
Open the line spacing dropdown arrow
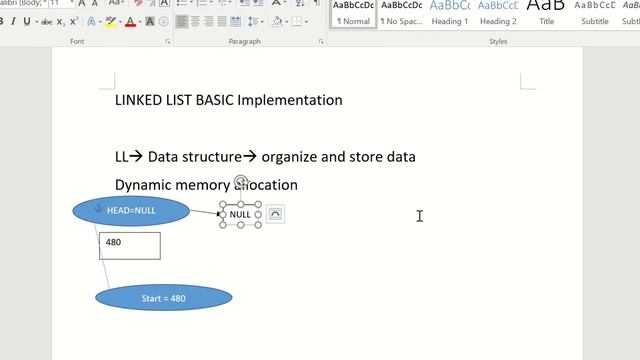click(262, 21)
